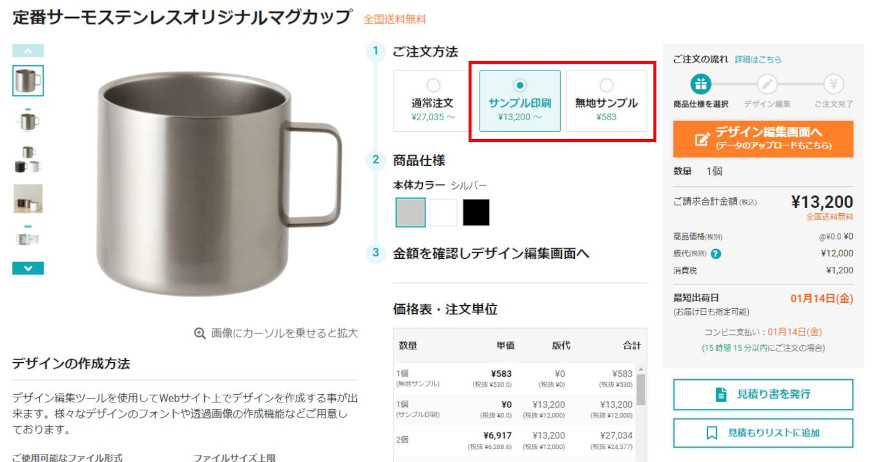Click the edit icon on the orange デザイン編集画面へ button
This screenshot has width=880, height=462.
[702, 139]
